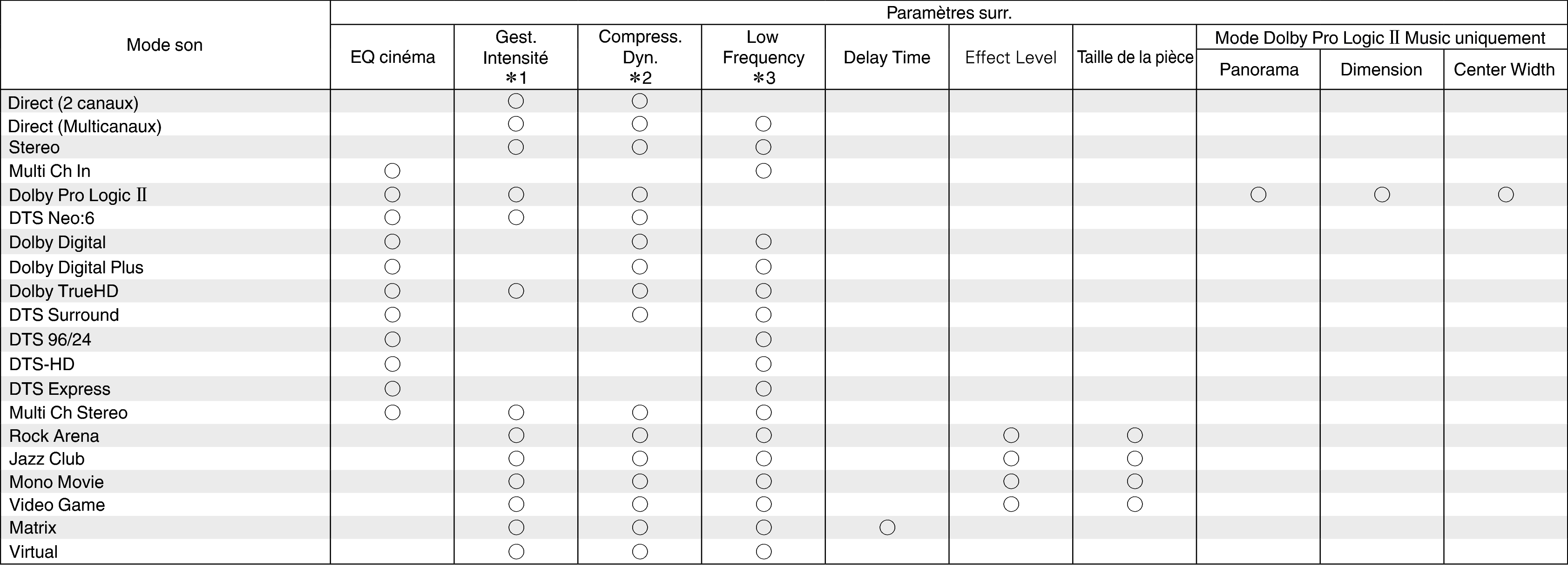
Task: Click the EQ cinéma circle for Multi Ch In
Action: point(392,171)
